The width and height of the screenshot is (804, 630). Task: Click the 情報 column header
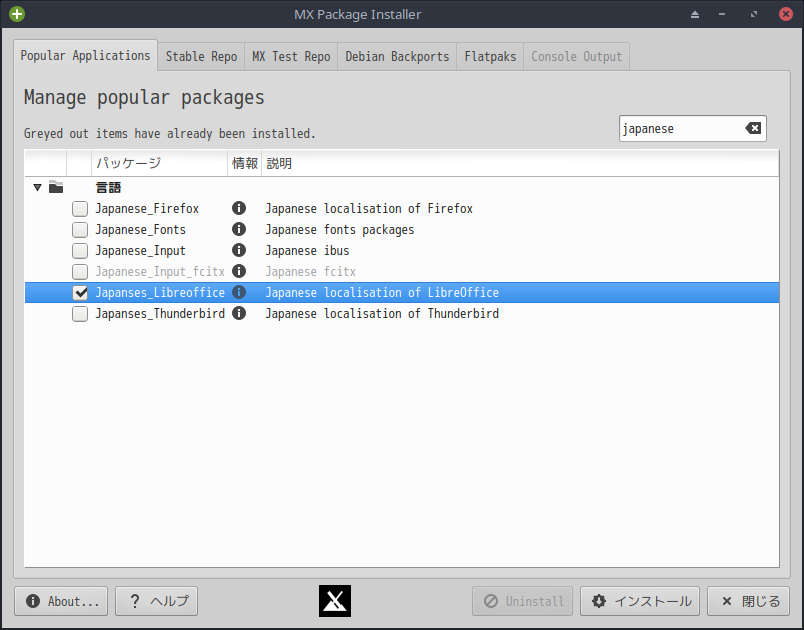pyautogui.click(x=245, y=164)
